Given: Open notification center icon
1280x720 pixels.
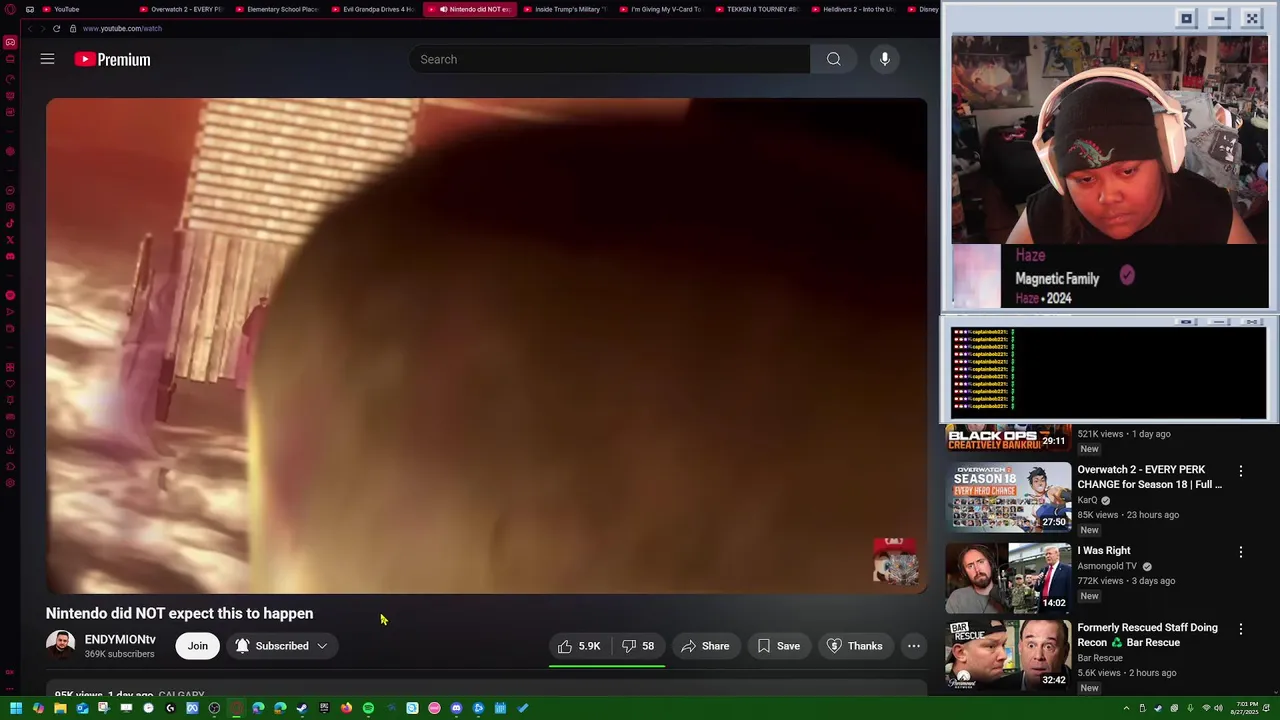Looking at the screenshot, I should [1266, 708].
